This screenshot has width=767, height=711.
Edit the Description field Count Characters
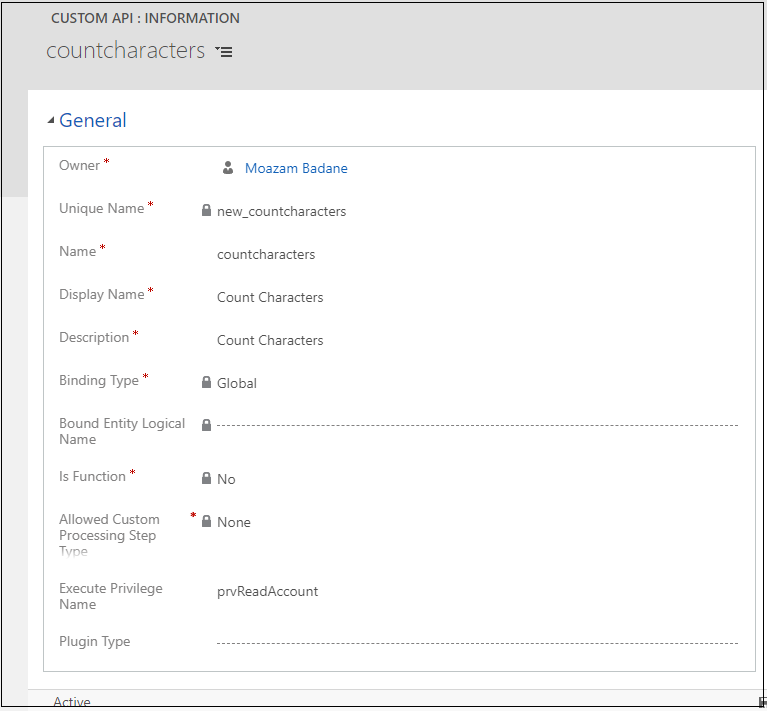(270, 340)
